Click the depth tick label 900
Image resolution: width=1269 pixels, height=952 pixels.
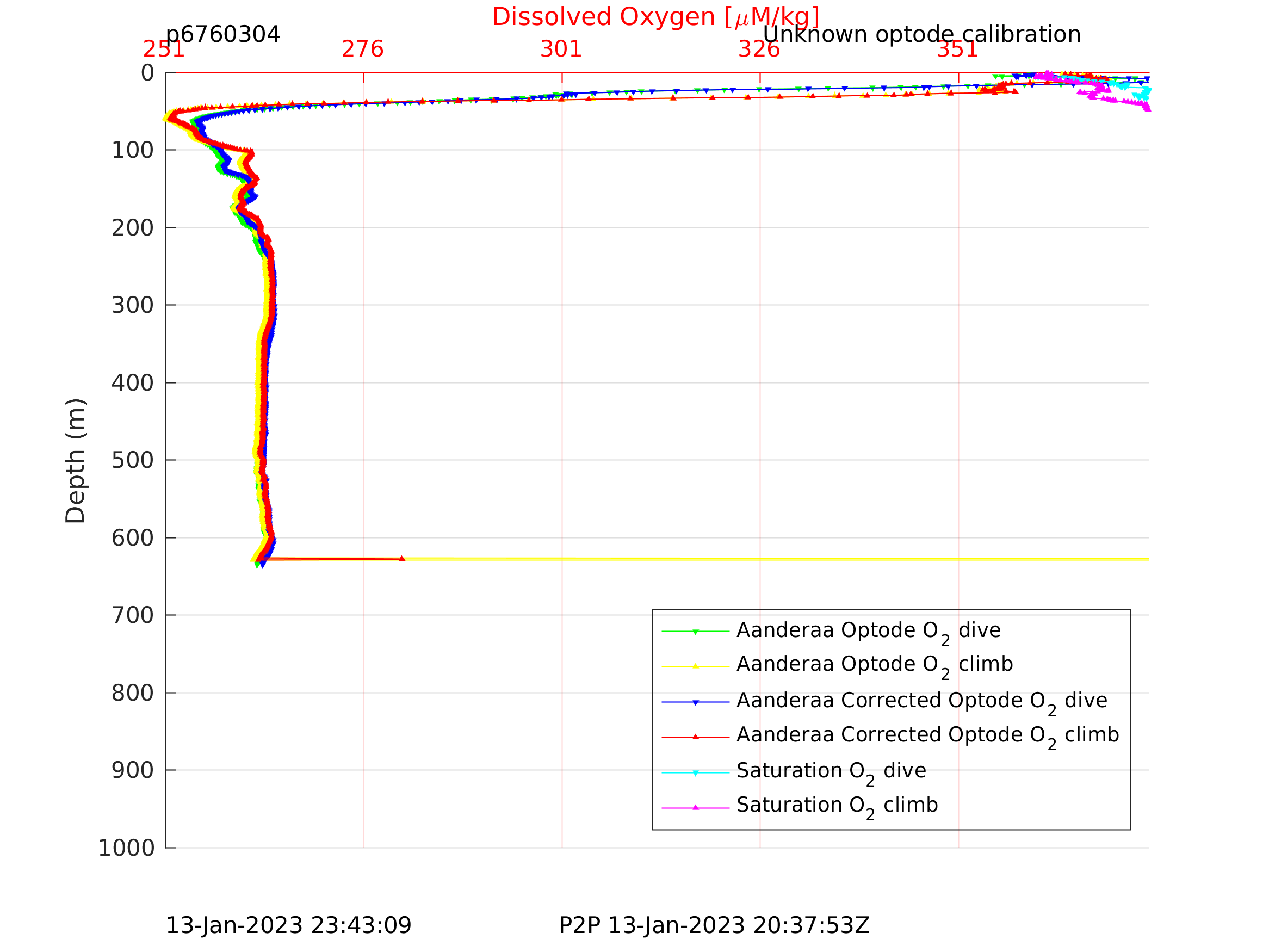tap(133, 771)
